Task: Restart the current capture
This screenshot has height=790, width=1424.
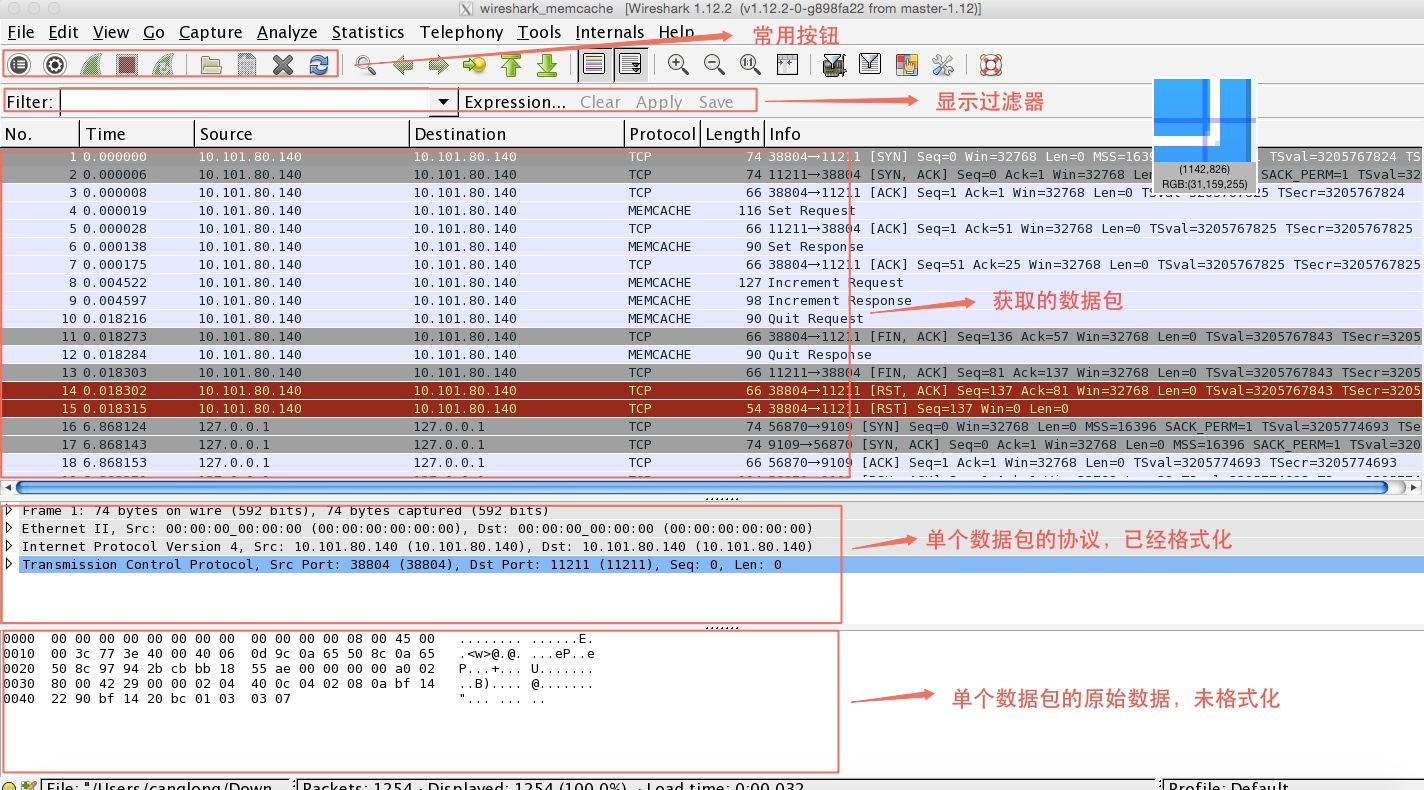Action: click(162, 64)
